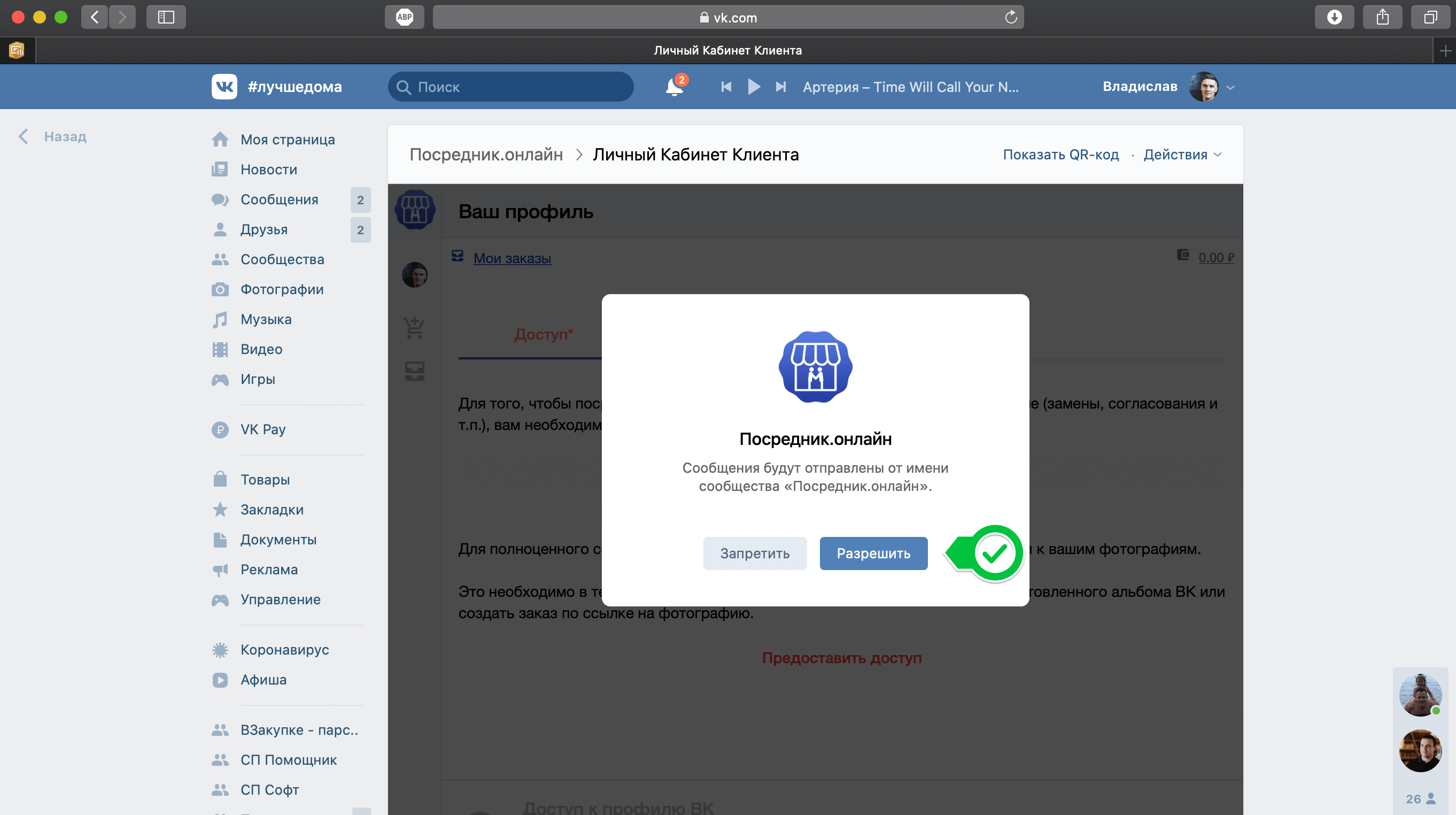Toggle Safari sidebar button
This screenshot has width=1456, height=815.
pyautogui.click(x=166, y=18)
